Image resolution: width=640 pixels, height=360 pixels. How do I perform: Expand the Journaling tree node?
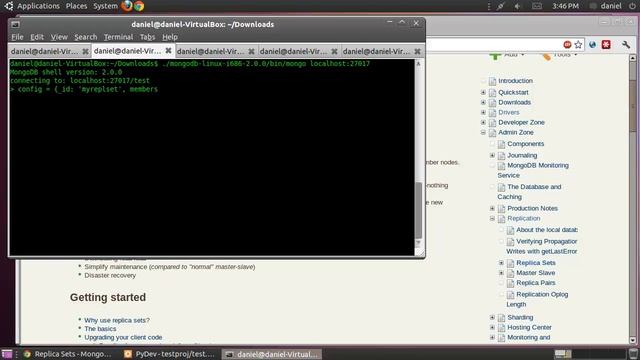(x=492, y=156)
